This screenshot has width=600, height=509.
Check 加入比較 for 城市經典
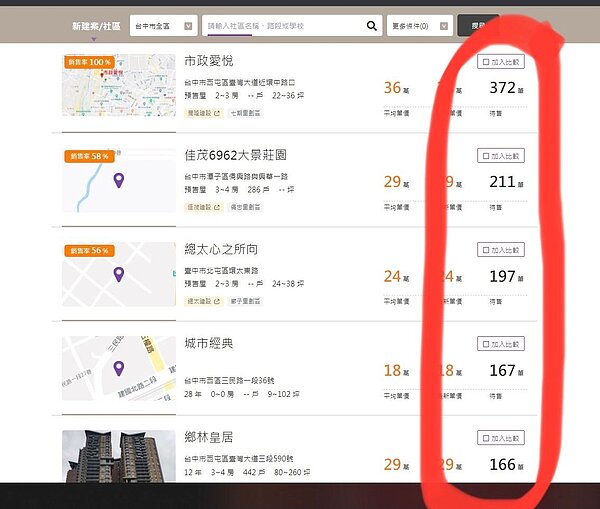501,344
